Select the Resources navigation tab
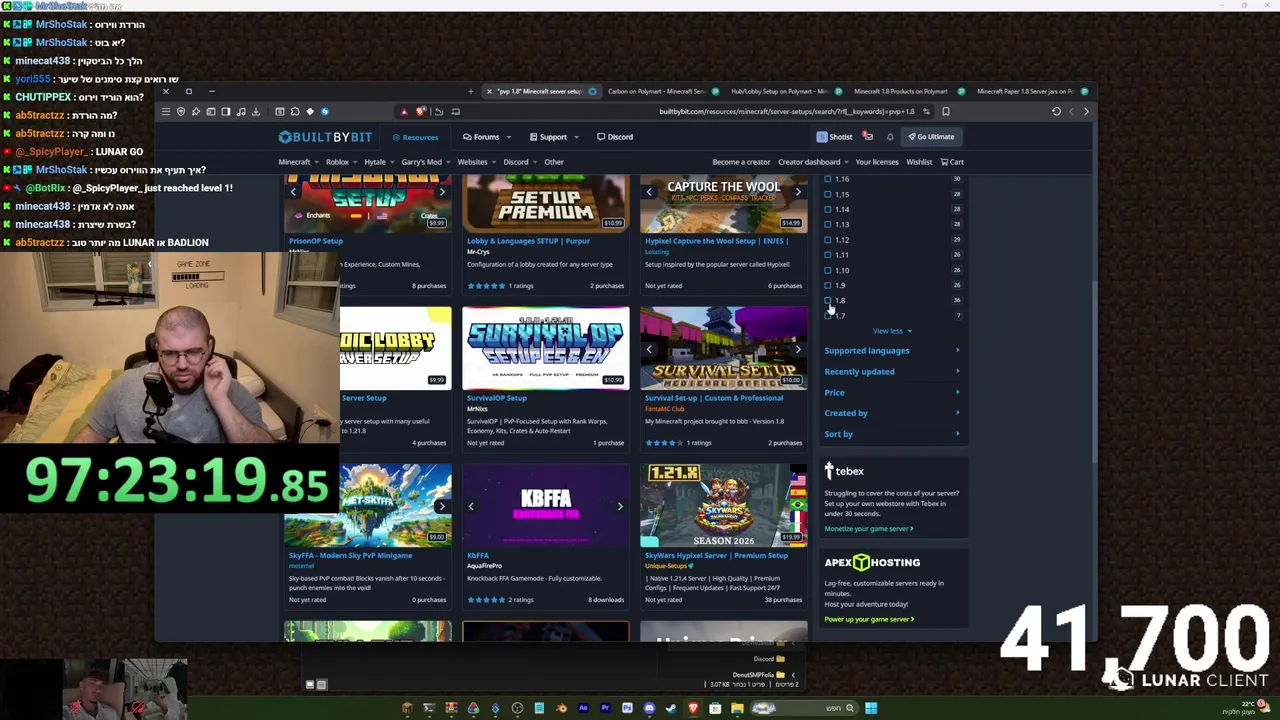Image resolution: width=1280 pixels, height=720 pixels. click(415, 137)
